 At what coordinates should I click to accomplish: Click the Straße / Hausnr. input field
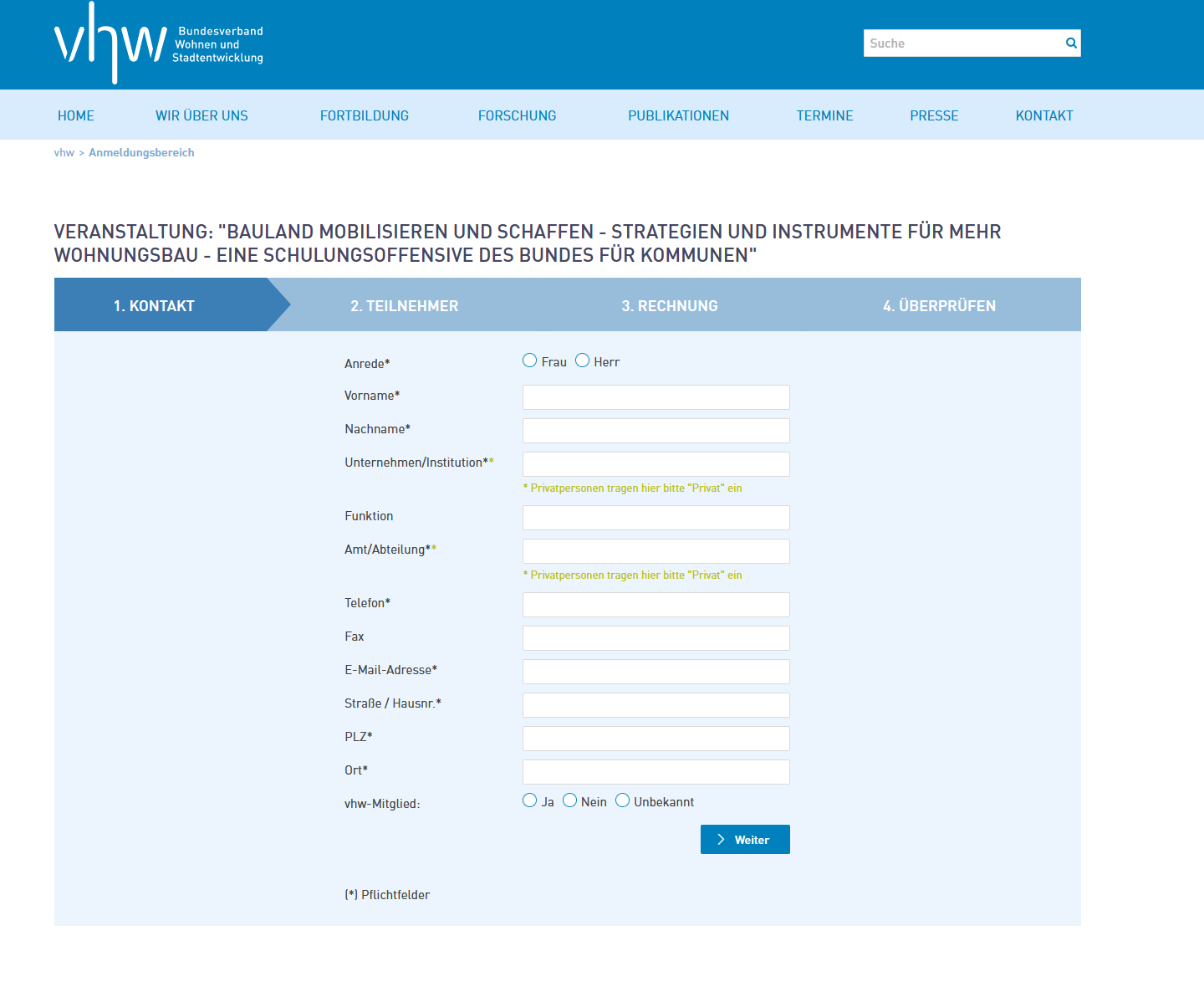tap(656, 705)
